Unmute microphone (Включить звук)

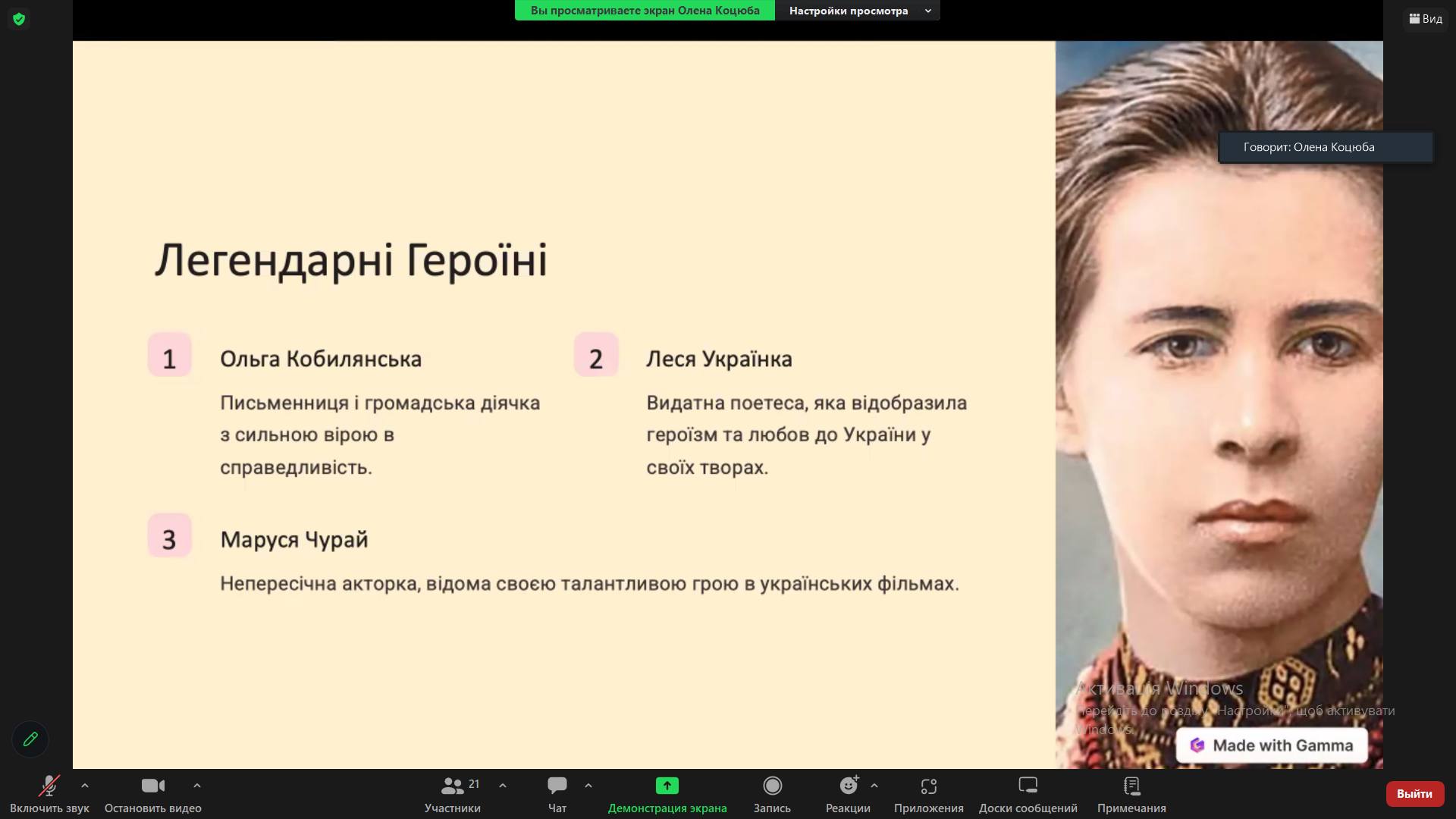[x=49, y=793]
